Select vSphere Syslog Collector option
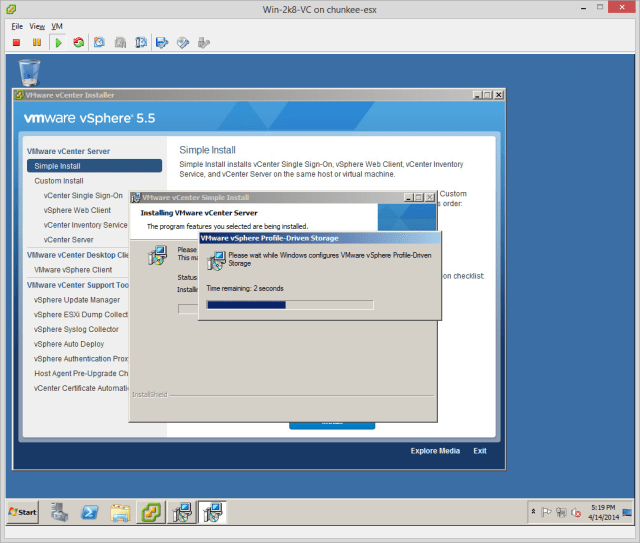This screenshot has height=543, width=640. [76, 329]
